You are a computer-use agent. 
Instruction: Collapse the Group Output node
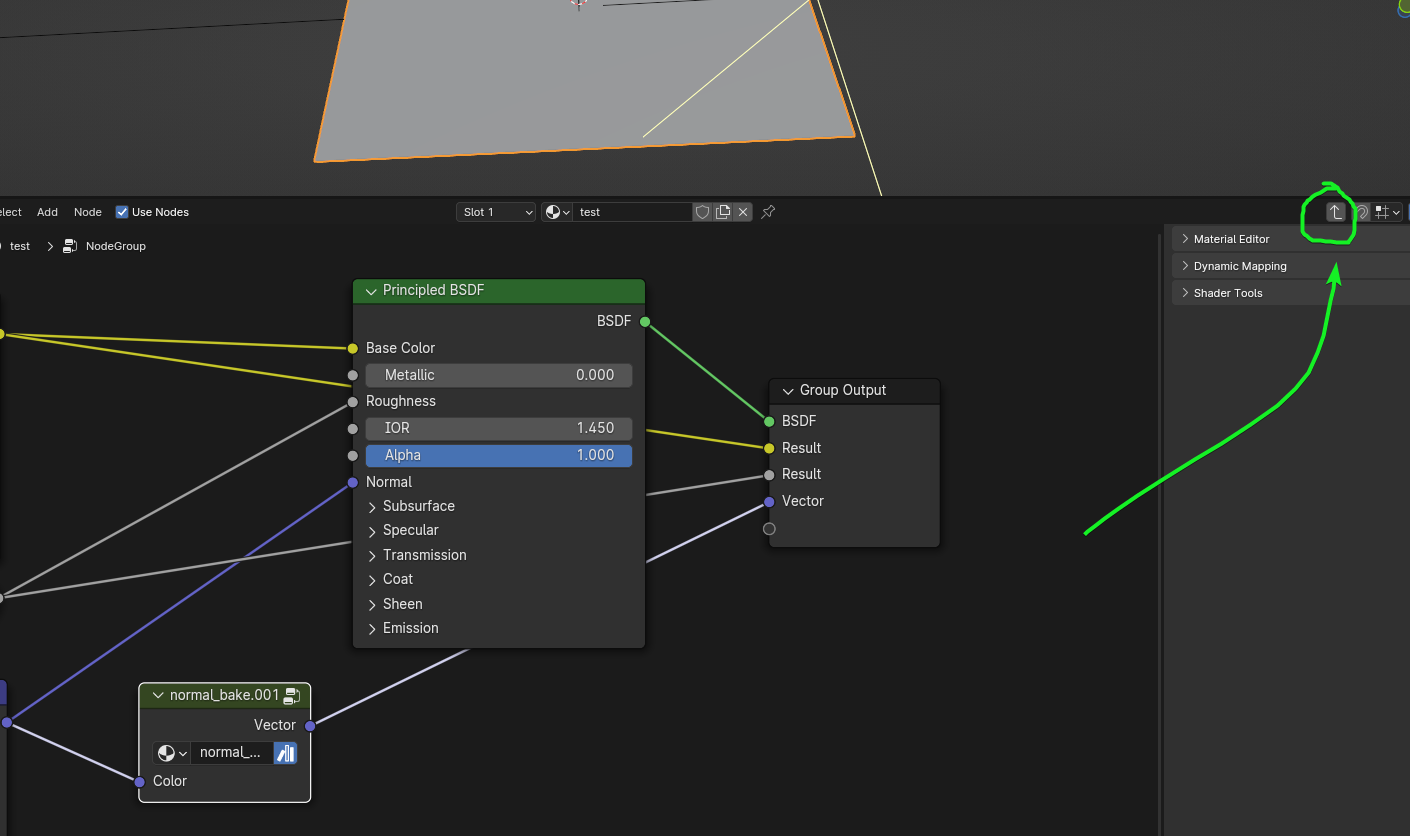(788, 391)
